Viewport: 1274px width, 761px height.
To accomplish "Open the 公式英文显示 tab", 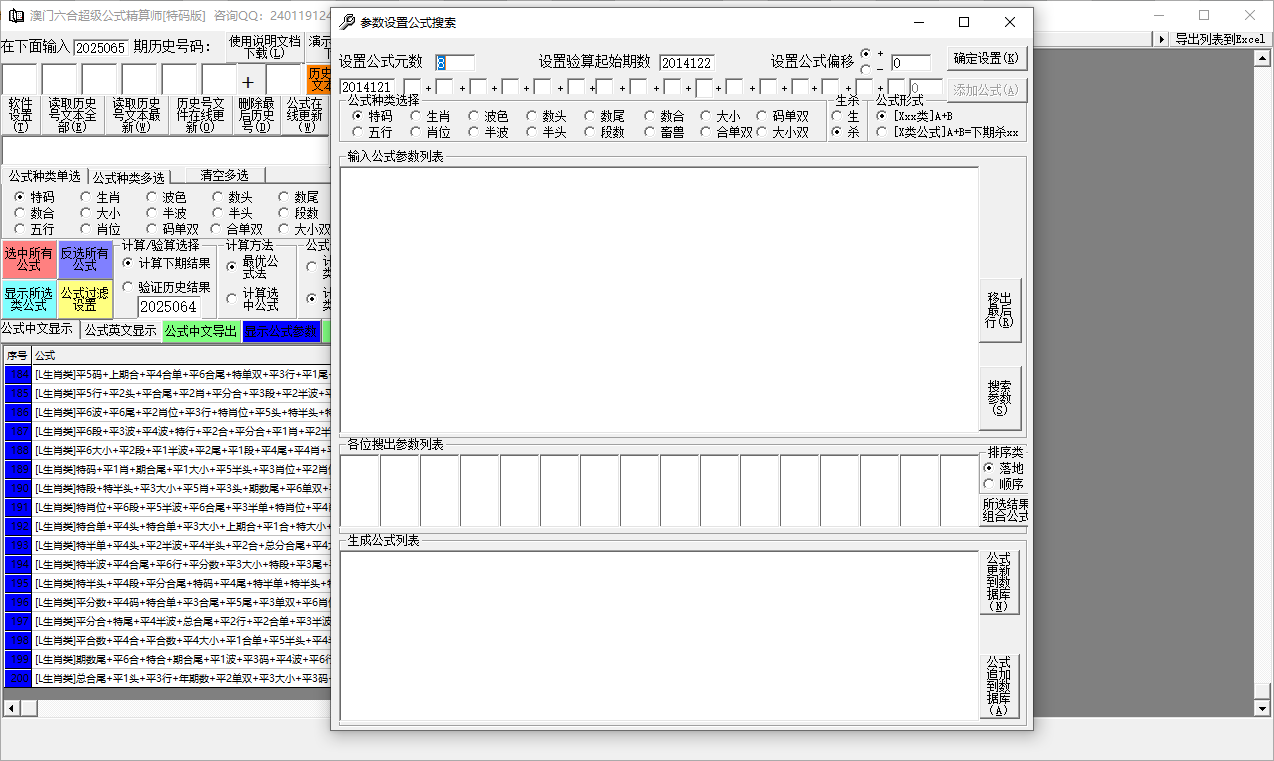I will click(x=120, y=330).
